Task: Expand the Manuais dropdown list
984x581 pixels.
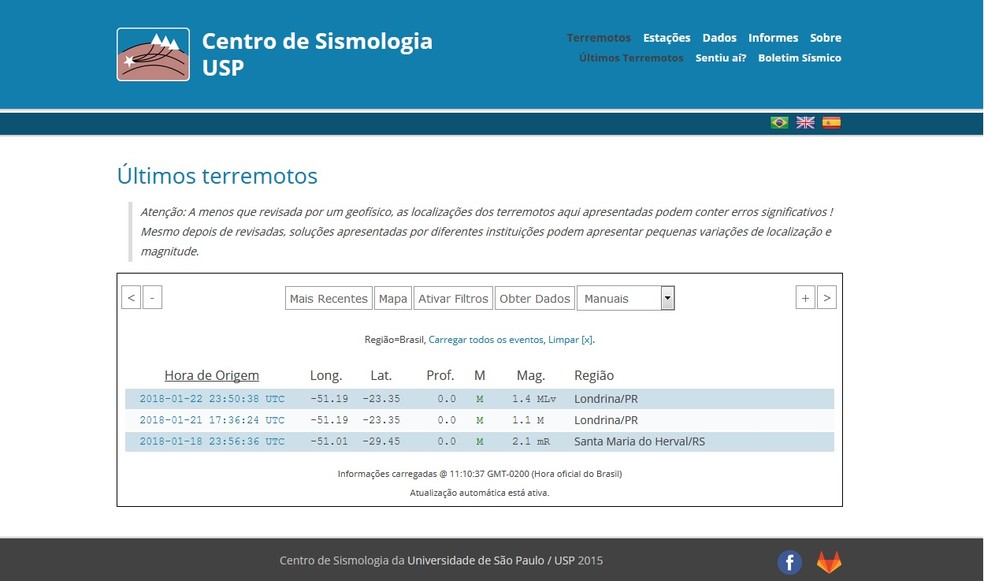Action: tap(667, 298)
